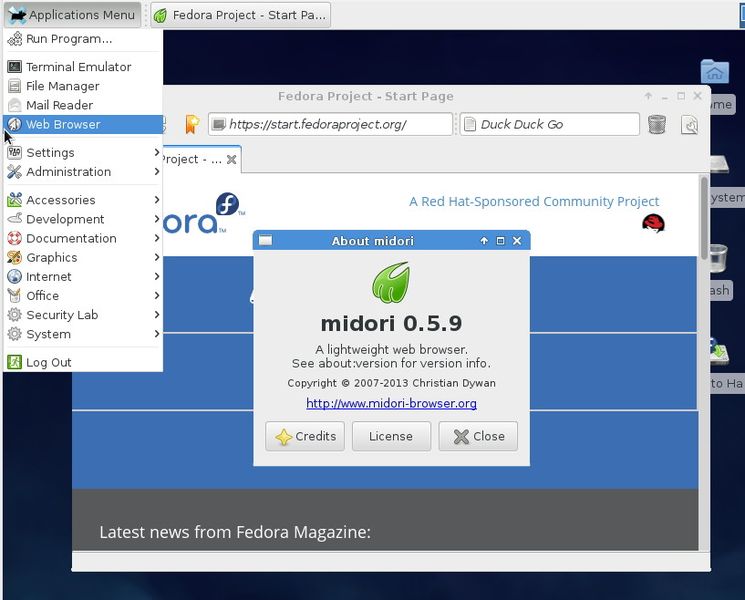Click the System gear icon
Screen dimensions: 745x600
click(15, 334)
